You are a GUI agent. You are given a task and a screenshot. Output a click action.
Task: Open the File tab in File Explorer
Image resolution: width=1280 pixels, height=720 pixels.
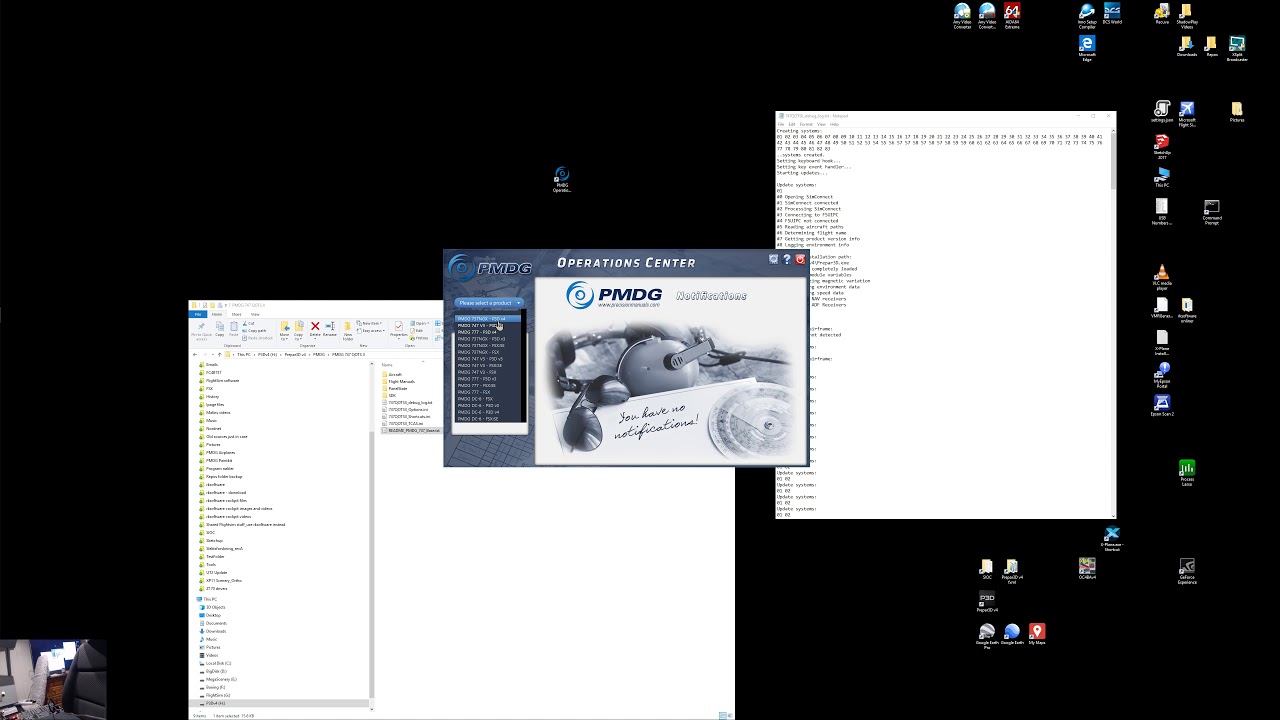pos(199,314)
